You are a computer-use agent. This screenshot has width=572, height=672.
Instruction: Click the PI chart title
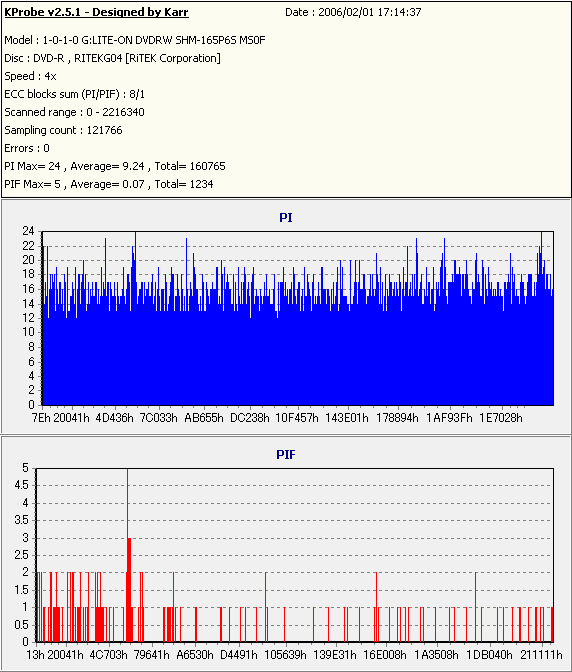286,218
